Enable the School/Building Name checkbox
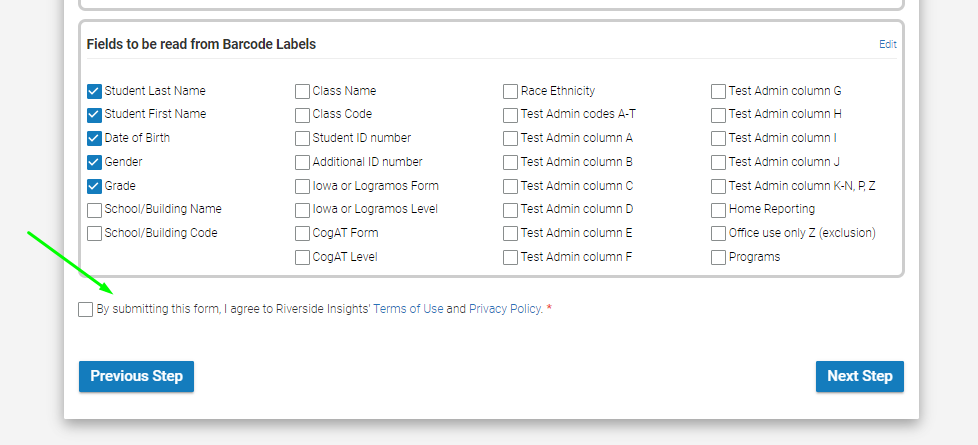Image resolution: width=978 pixels, height=445 pixels. click(94, 210)
